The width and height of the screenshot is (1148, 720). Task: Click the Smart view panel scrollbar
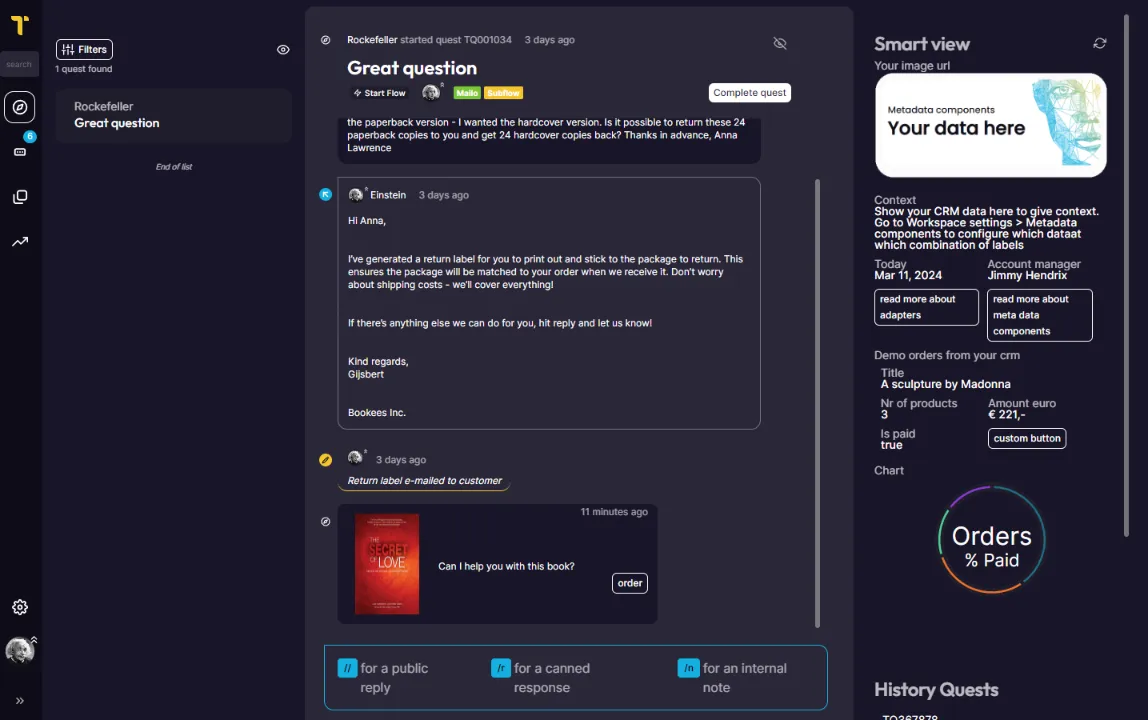[x=1127, y=275]
